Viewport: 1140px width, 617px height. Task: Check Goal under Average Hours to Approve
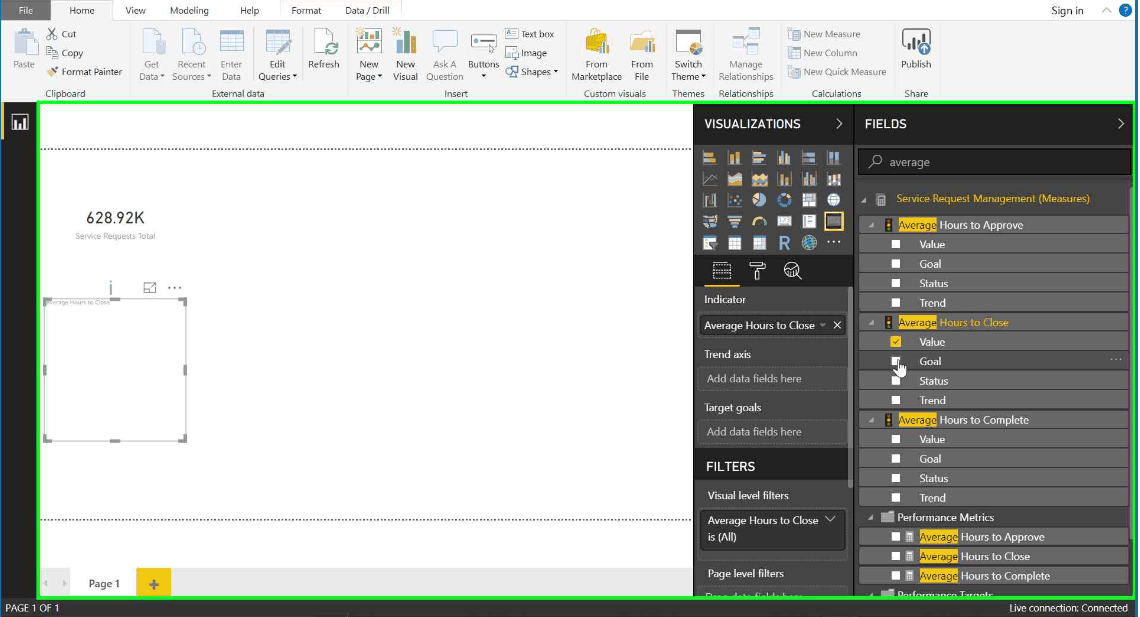tap(896, 264)
